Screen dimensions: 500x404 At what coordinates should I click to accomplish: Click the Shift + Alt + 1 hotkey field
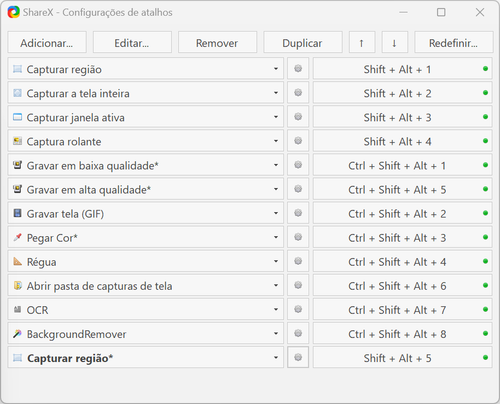[402, 69]
